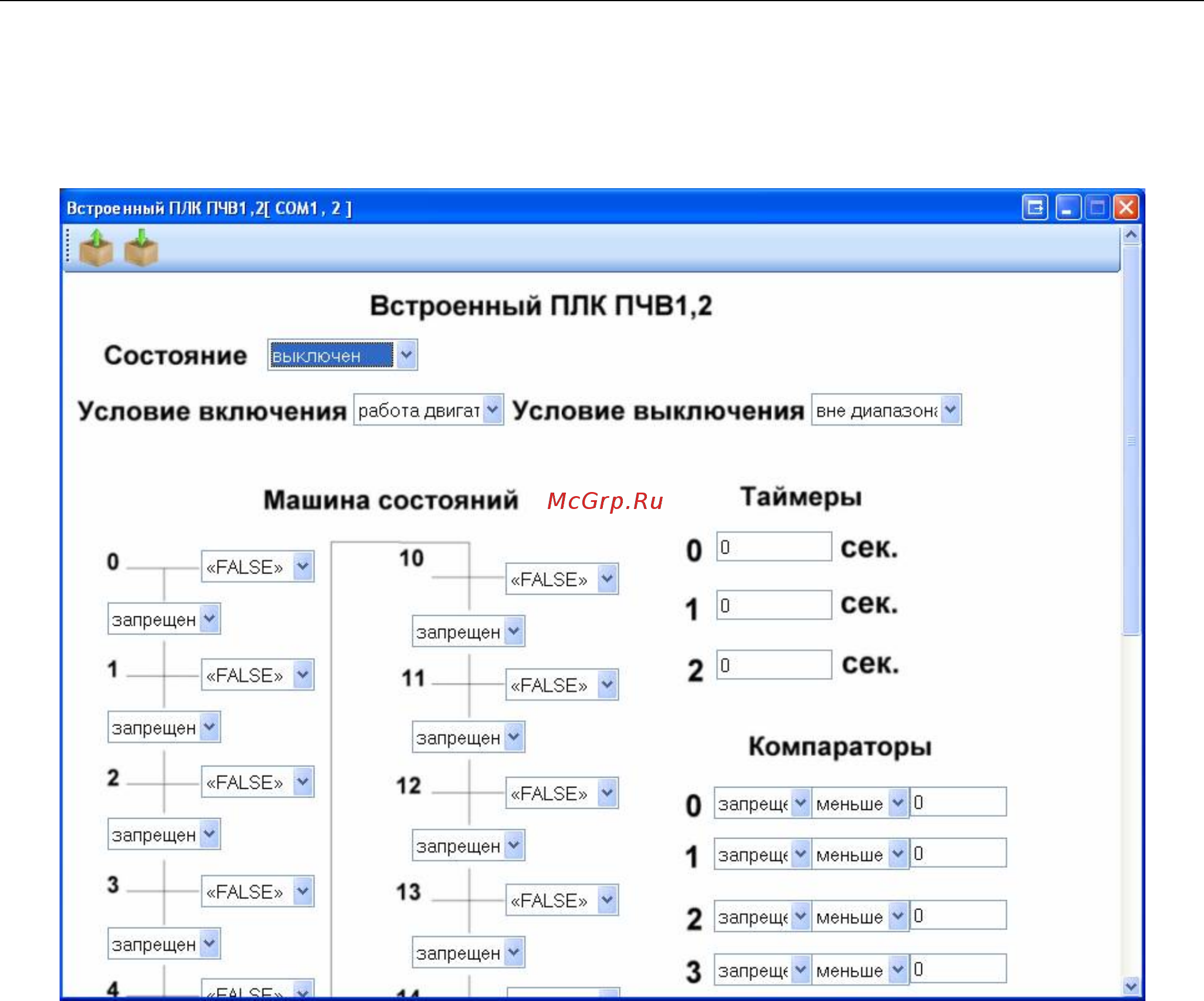1204x1001 pixels.
Task: Open state 3 «FALSE» event dropdown
Action: [x=257, y=891]
